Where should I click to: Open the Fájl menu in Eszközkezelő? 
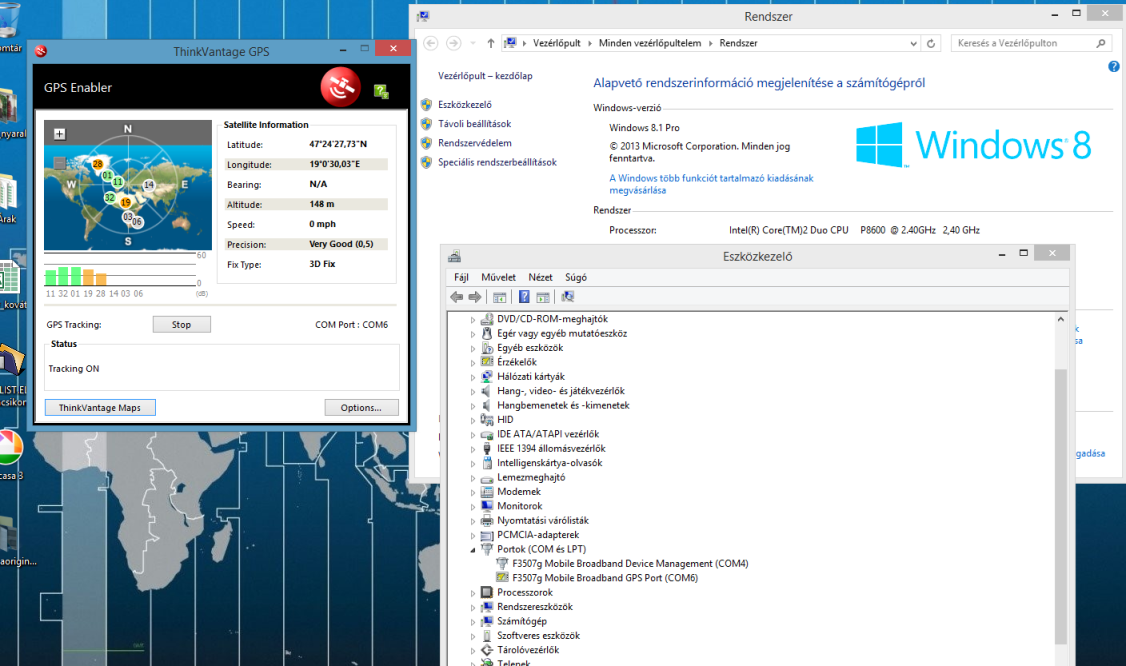pyautogui.click(x=461, y=277)
